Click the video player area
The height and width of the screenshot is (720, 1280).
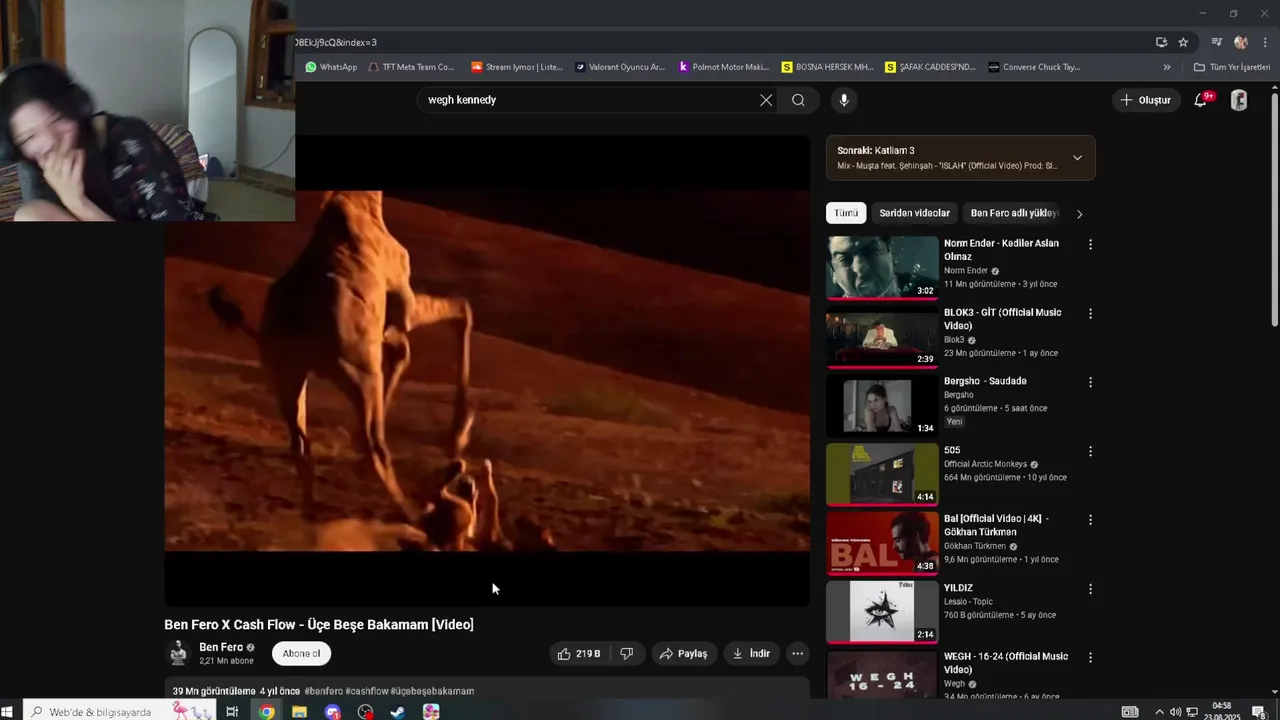487,371
